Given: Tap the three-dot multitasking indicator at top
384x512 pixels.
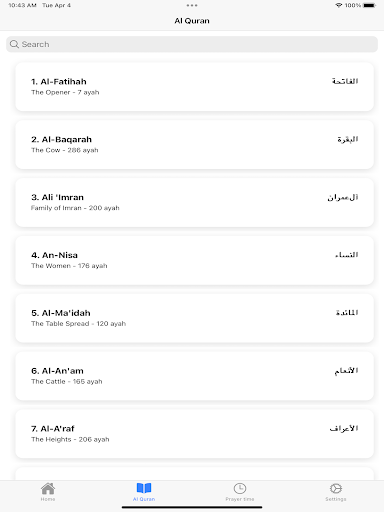Looking at the screenshot, I should (192, 5).
